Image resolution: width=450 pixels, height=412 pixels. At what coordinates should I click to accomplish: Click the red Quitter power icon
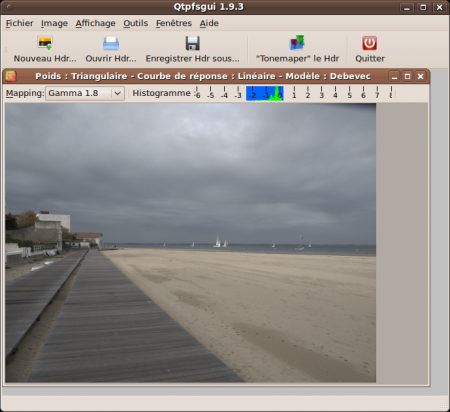[370, 43]
